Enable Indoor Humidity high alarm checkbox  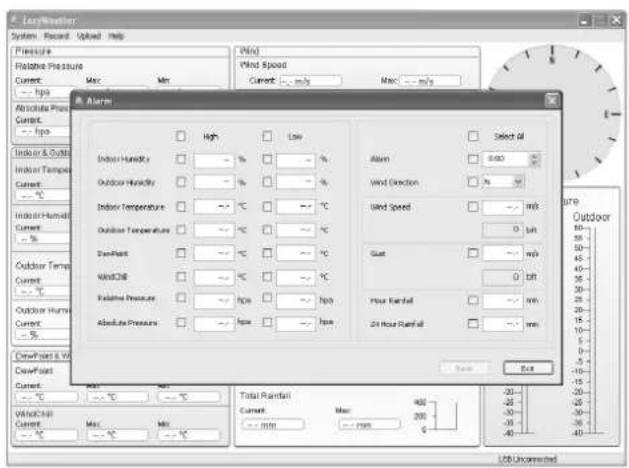[181, 159]
